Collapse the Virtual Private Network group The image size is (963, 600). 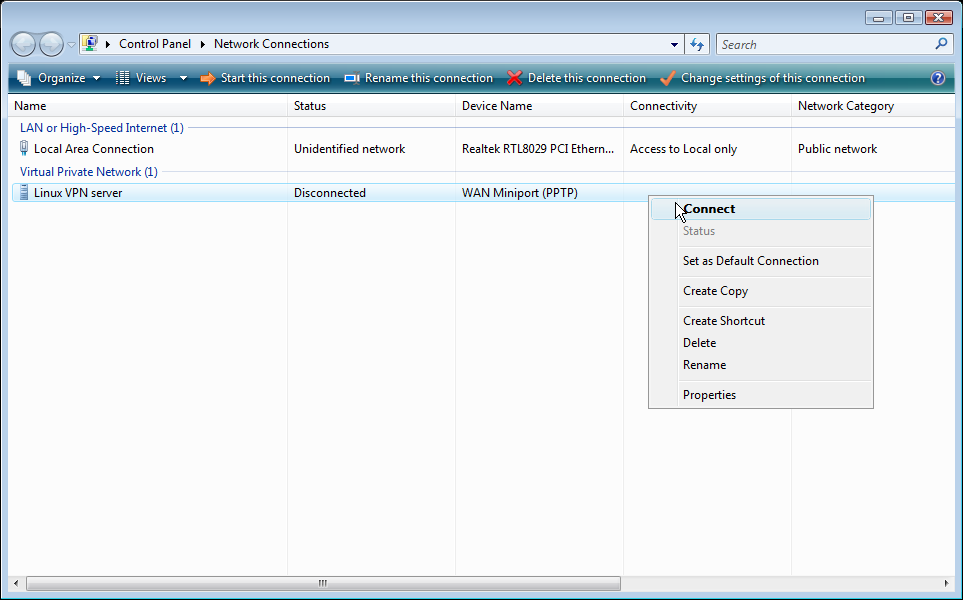pyautogui.click(x=89, y=172)
